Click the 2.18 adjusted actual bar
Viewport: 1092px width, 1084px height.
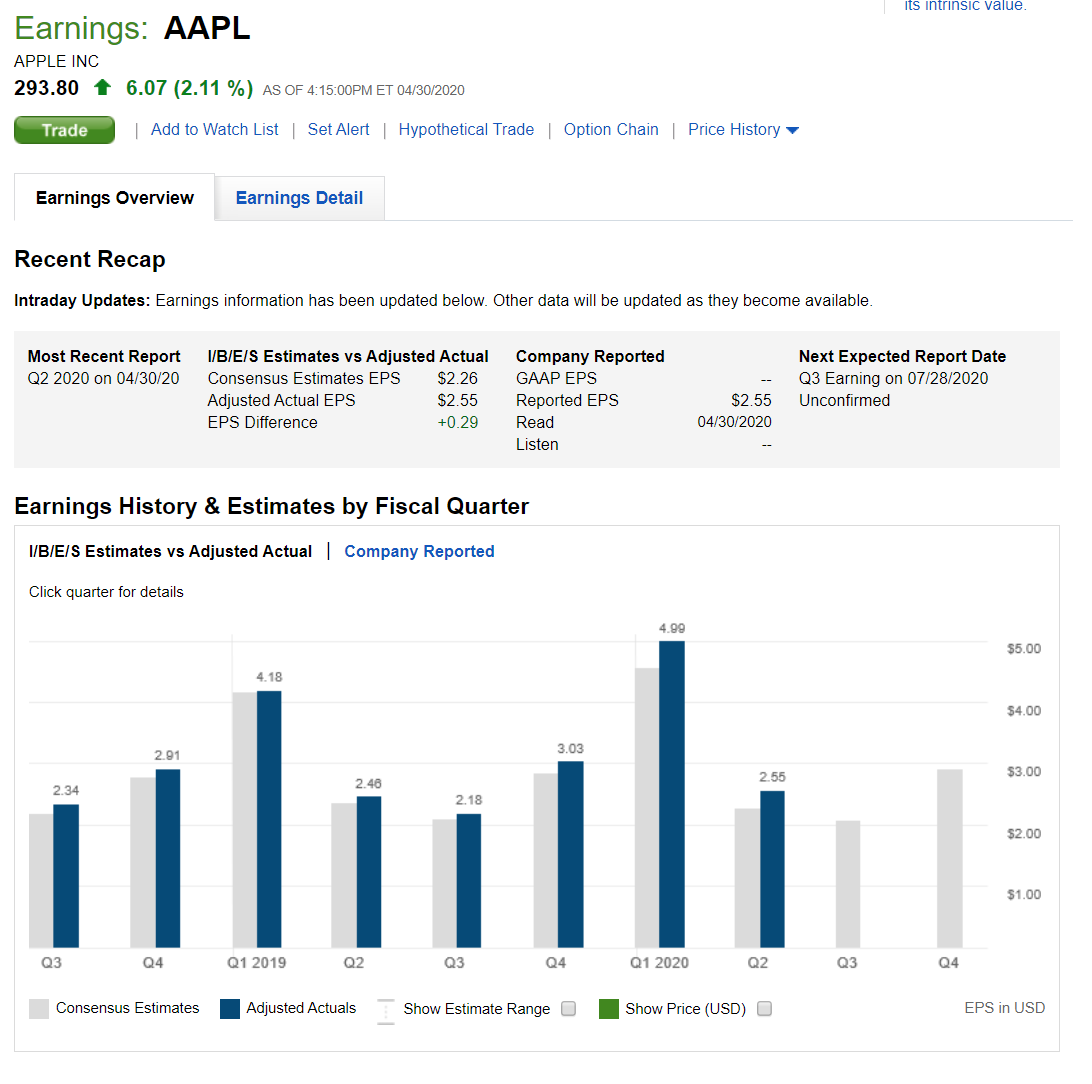coord(469,881)
